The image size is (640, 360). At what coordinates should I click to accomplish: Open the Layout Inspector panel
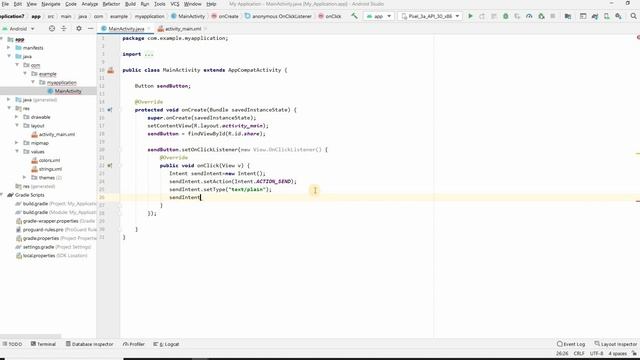616,344
